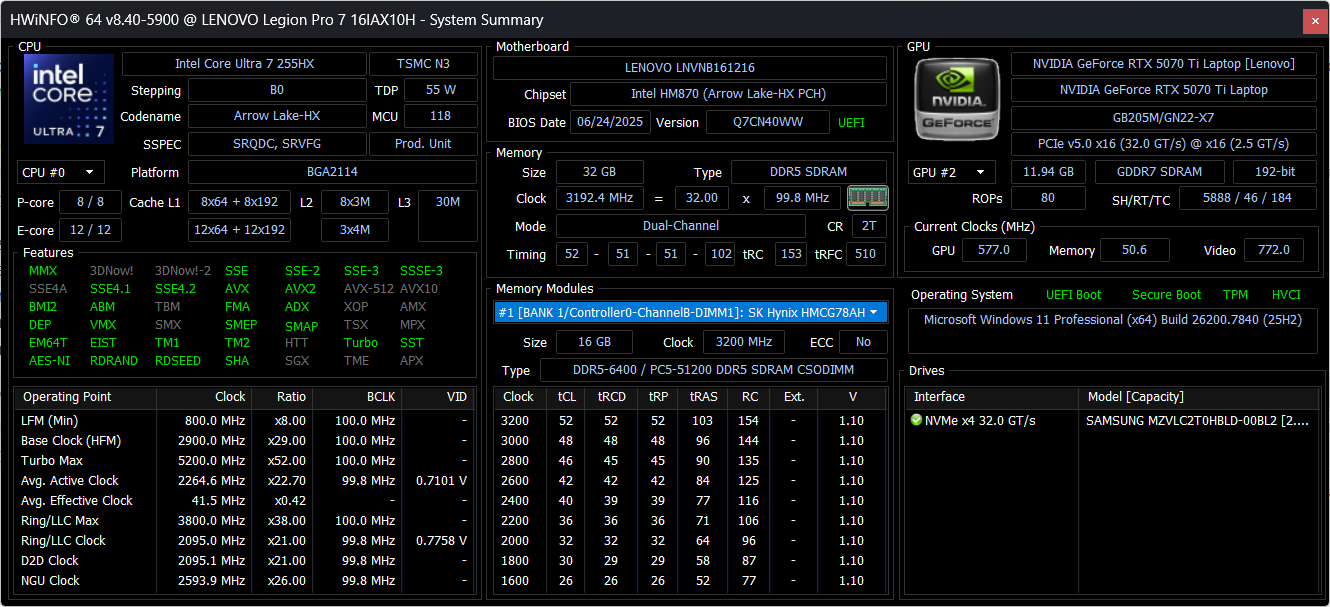Screen dimensions: 1330x607
Task: Click the VID column header
Action: [437, 397]
